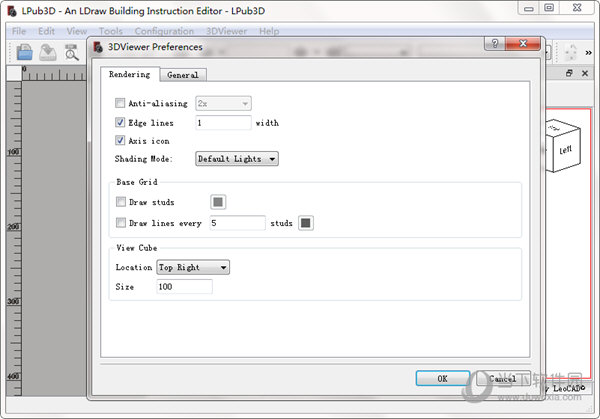Click the horizontal ruler in the main window
Viewport: 600px width, 419px height.
54,73
